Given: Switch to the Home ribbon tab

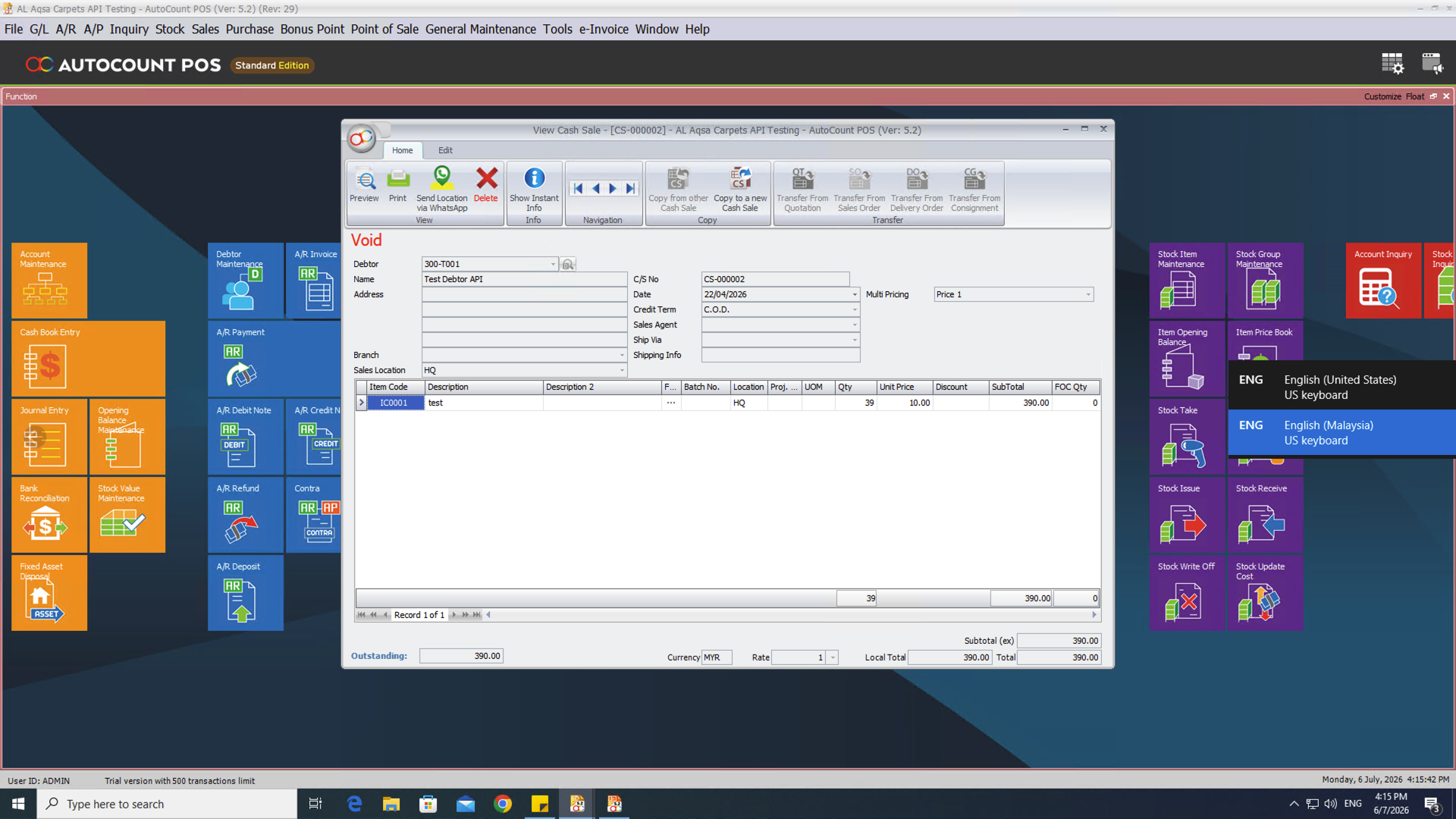Looking at the screenshot, I should [403, 150].
